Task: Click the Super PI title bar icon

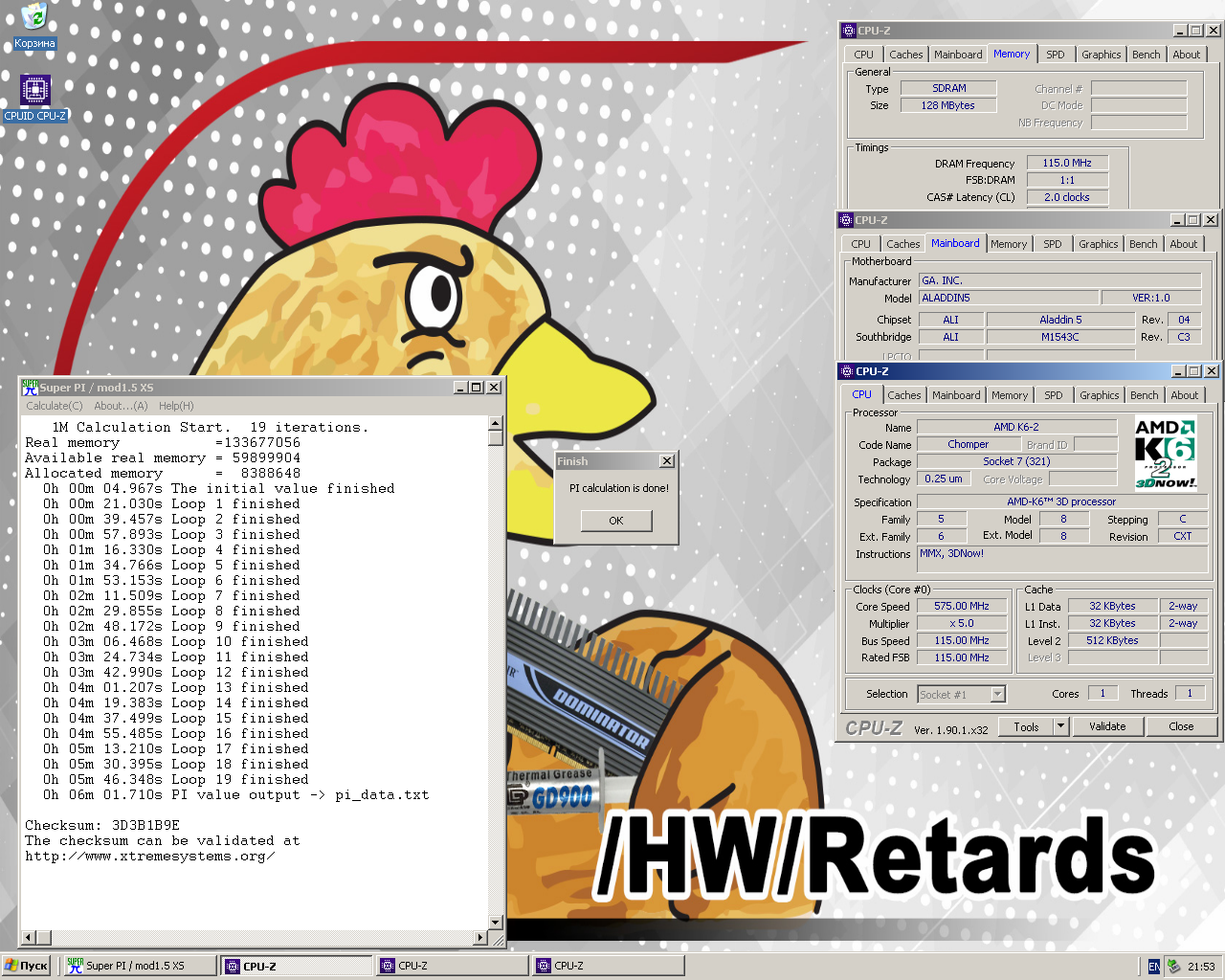Action: click(30, 388)
